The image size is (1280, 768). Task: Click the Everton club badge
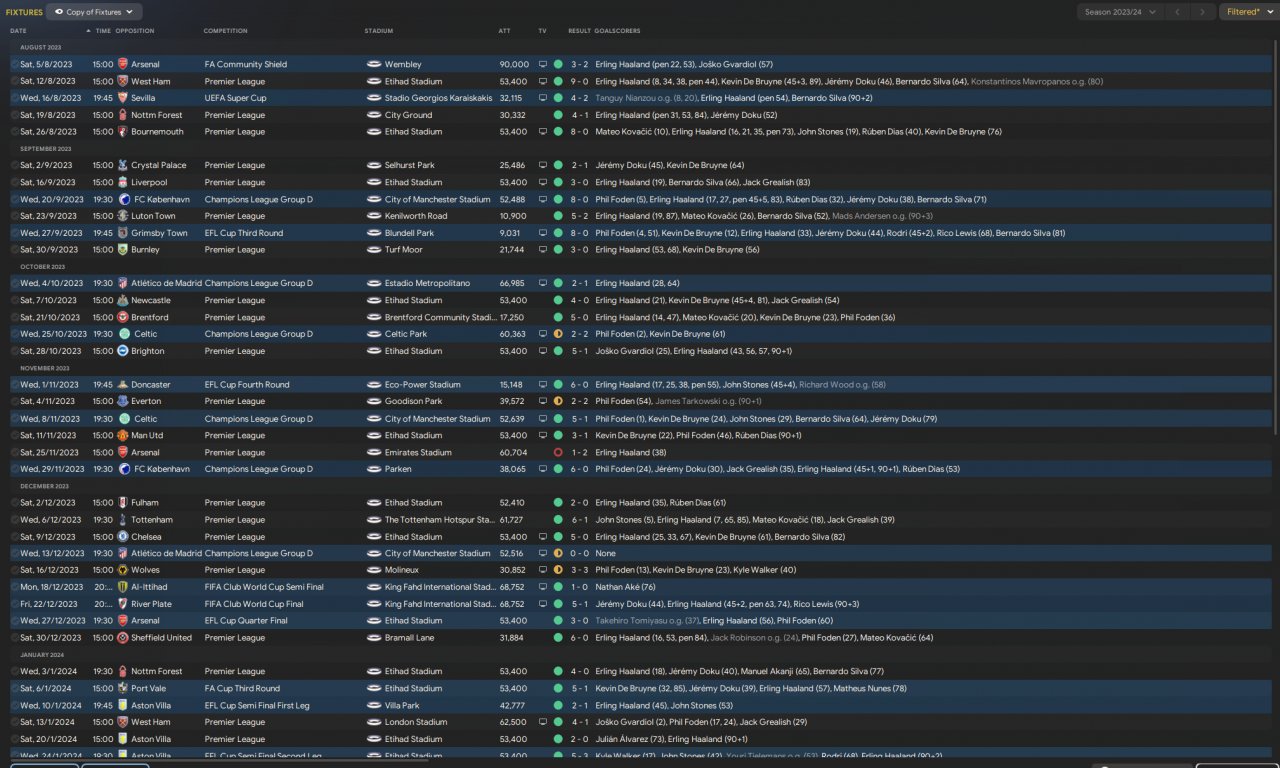(x=123, y=401)
